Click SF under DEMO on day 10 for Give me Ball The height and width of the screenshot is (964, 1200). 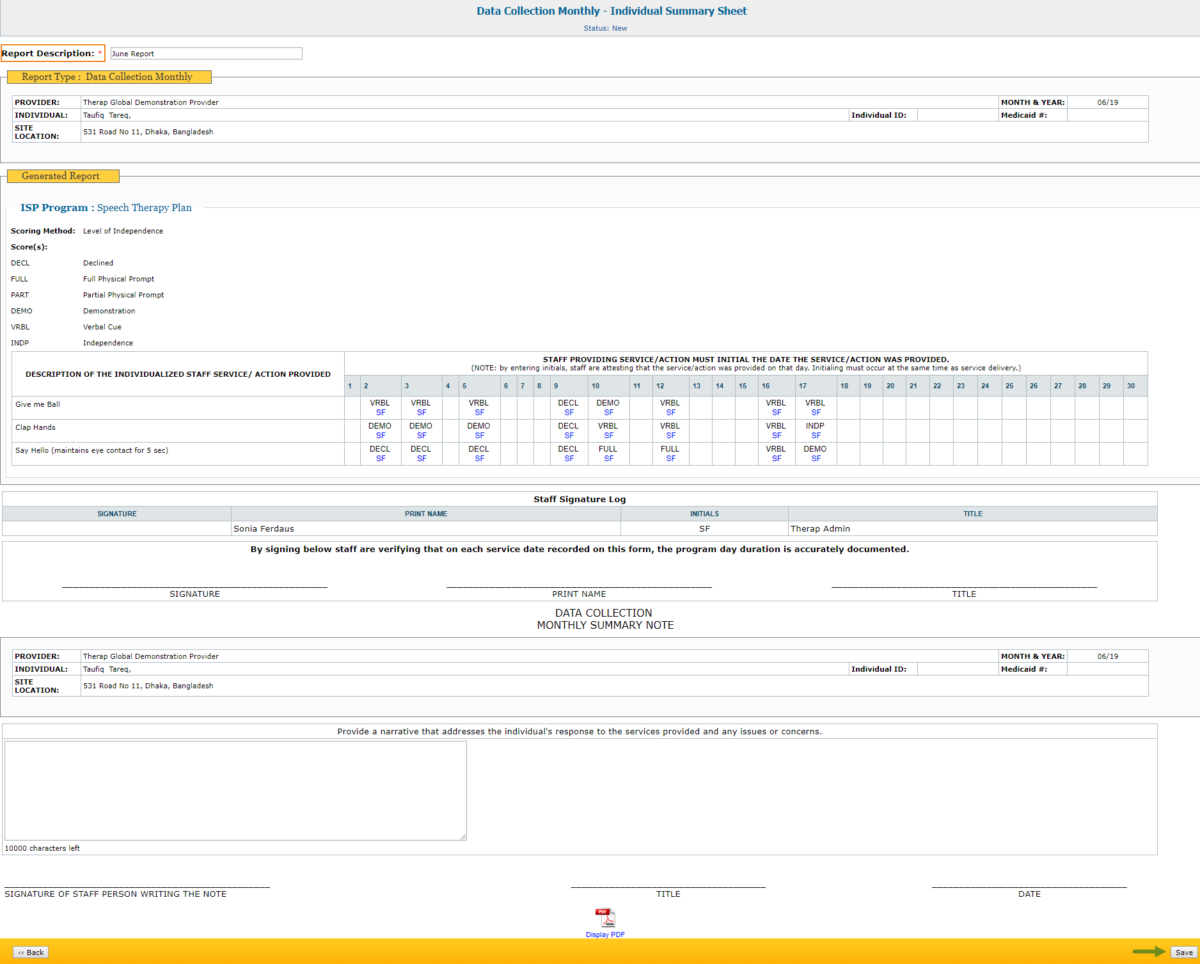click(x=608, y=411)
